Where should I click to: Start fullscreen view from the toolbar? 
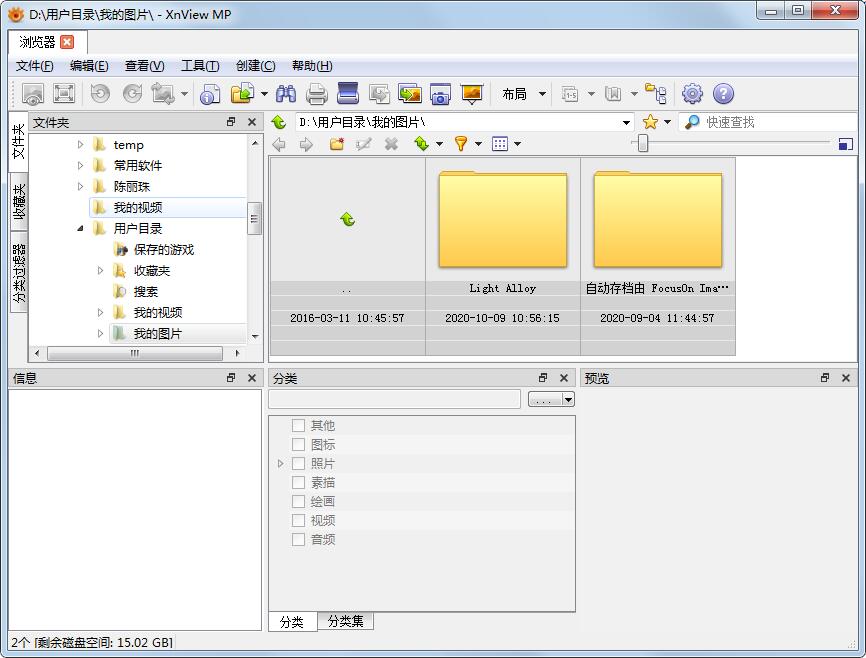(x=65, y=93)
